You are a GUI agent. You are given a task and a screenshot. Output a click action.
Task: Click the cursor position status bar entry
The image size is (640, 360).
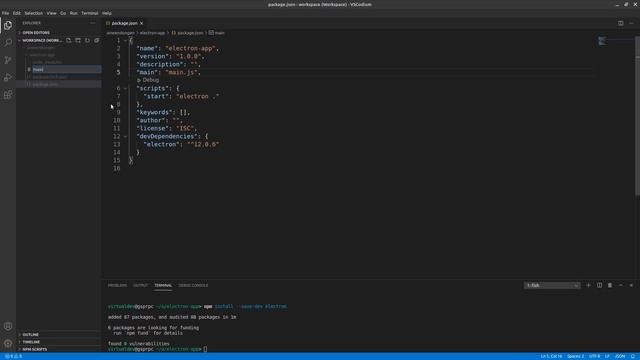tap(551, 356)
